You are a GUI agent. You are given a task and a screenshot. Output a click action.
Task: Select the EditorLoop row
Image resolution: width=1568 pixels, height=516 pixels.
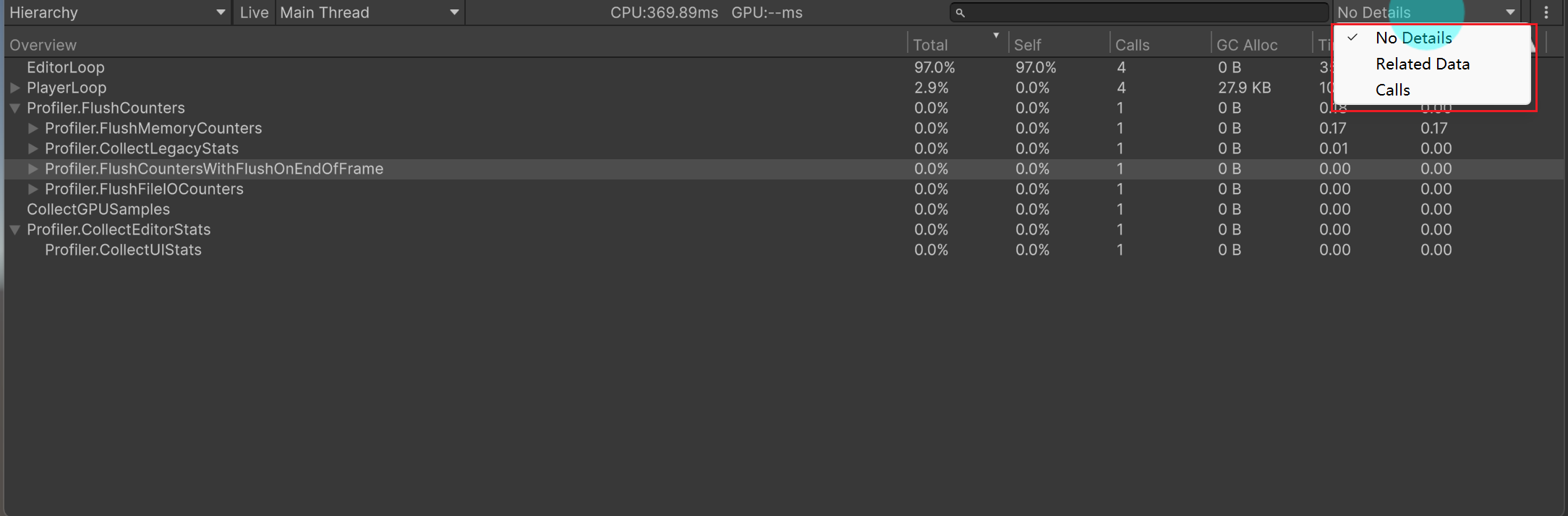pos(66,67)
